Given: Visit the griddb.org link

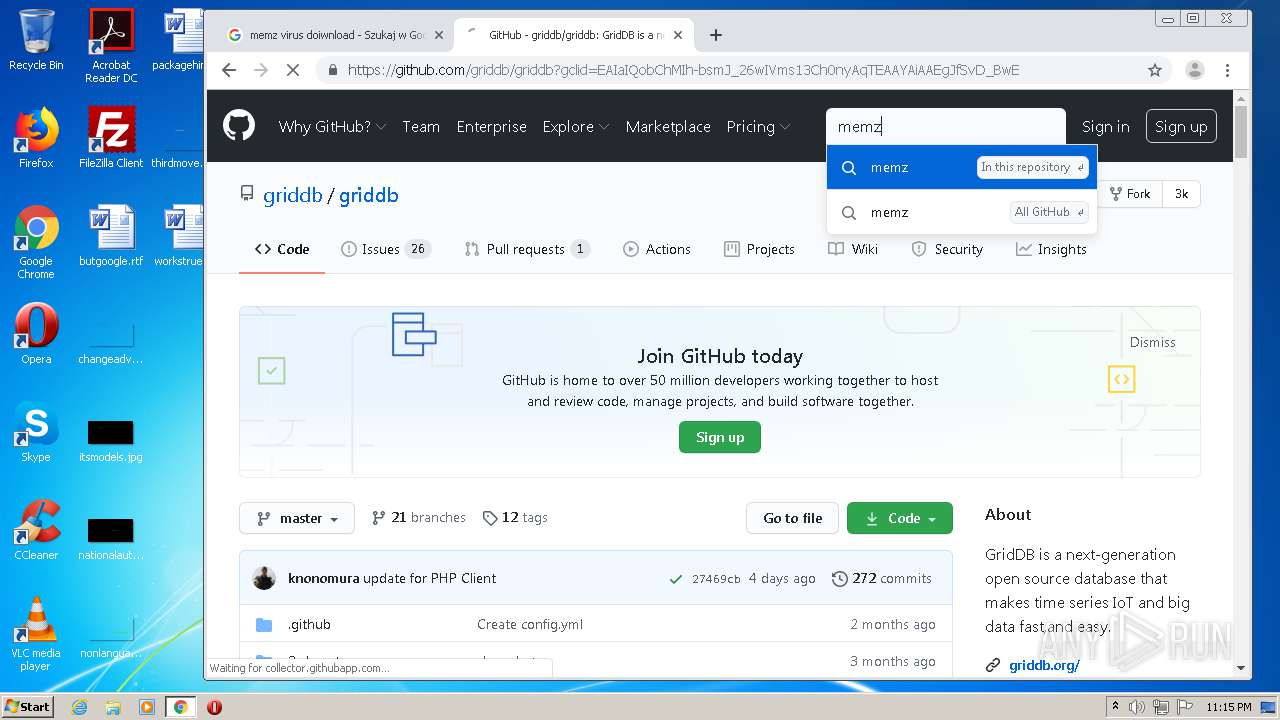Looking at the screenshot, I should (1044, 665).
